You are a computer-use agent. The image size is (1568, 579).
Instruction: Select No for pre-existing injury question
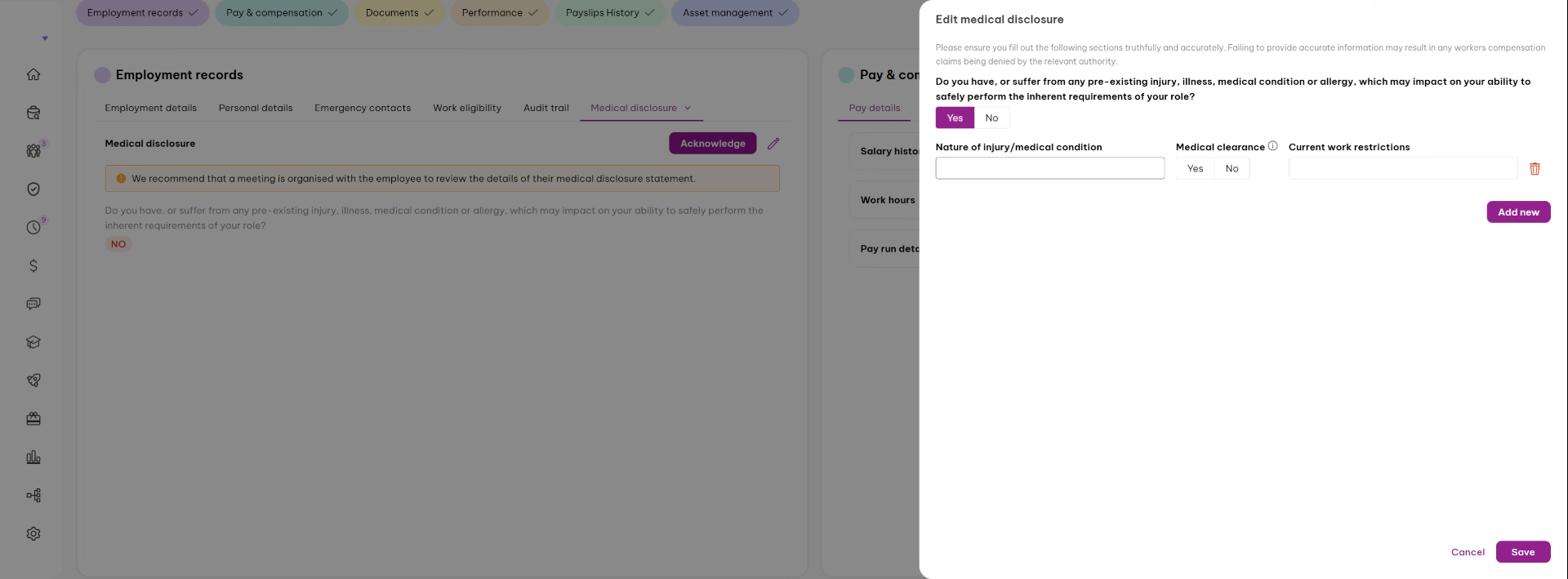click(991, 118)
